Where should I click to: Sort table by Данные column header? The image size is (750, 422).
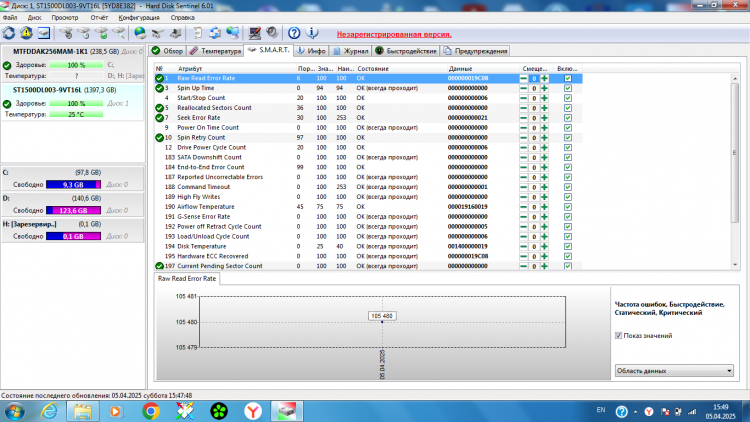460,69
